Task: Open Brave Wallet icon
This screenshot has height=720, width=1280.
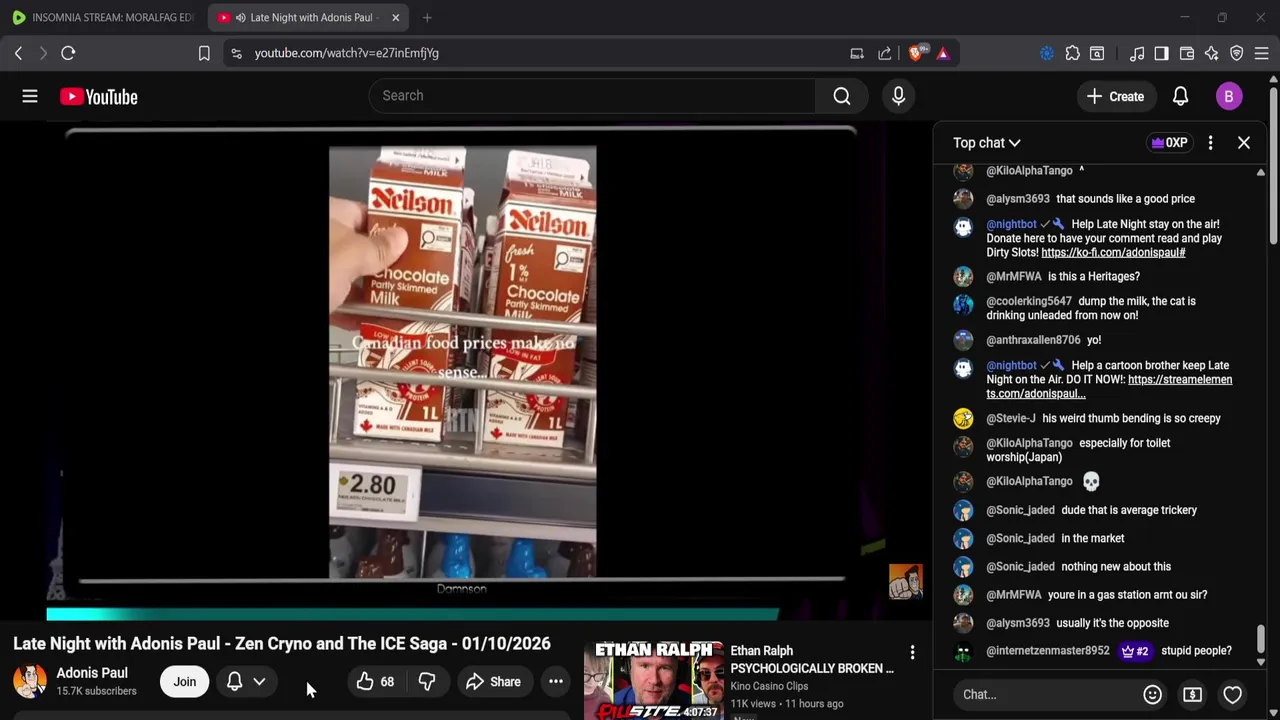Action: pyautogui.click(x=1187, y=53)
